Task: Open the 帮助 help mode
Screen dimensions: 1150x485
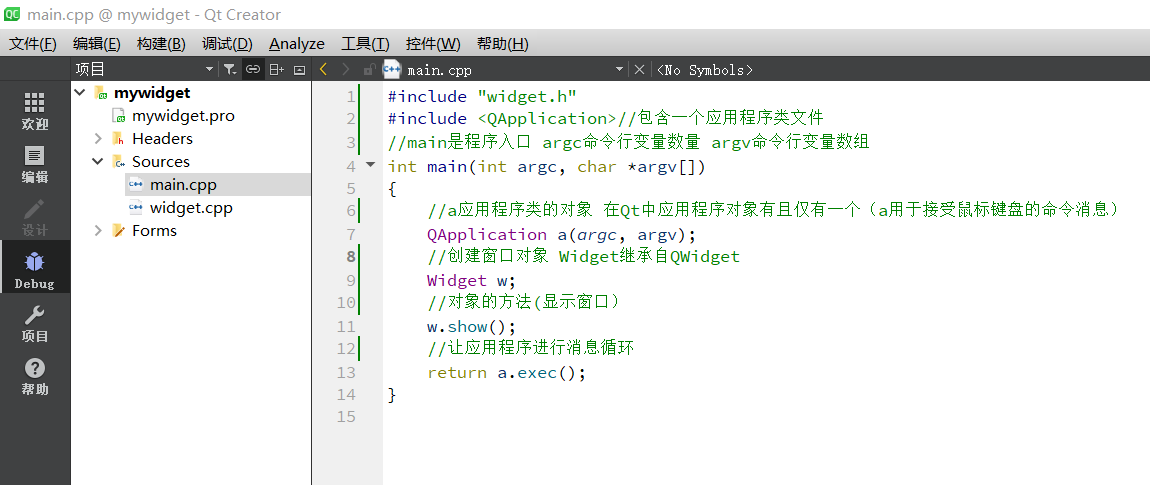Action: tap(34, 376)
